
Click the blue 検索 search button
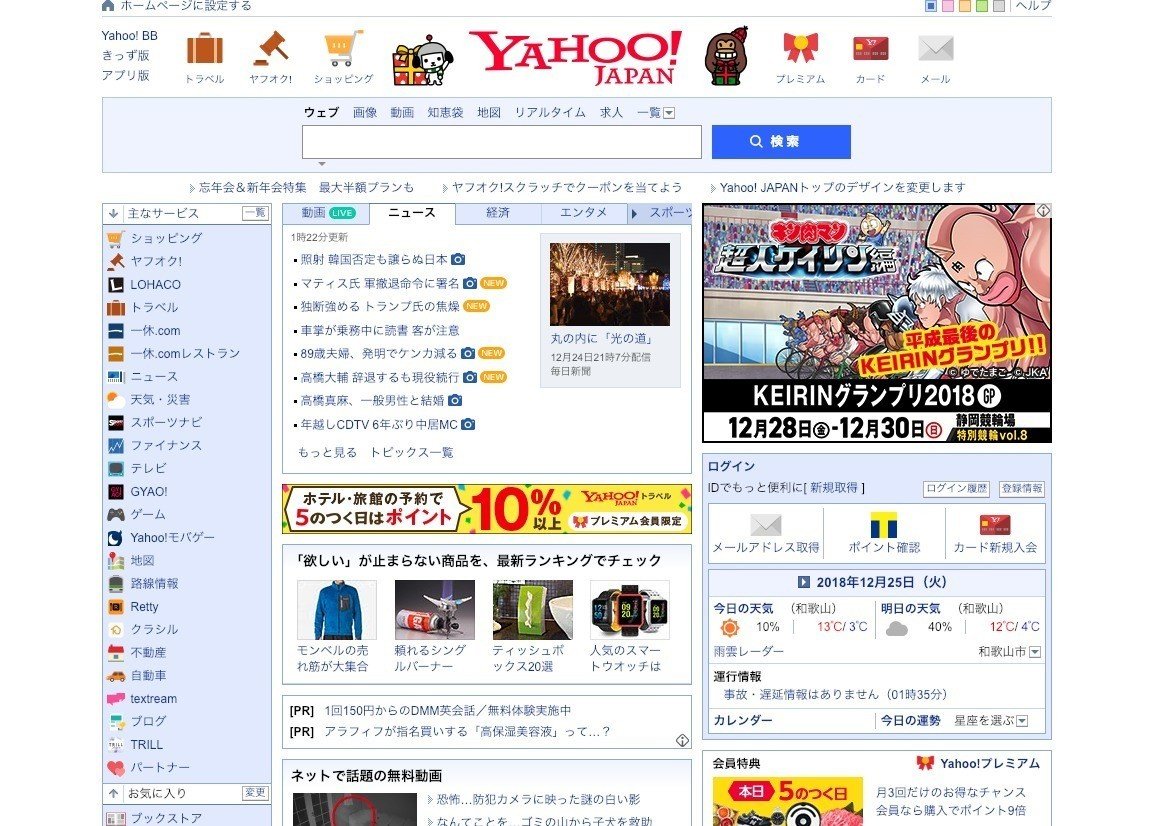[781, 141]
